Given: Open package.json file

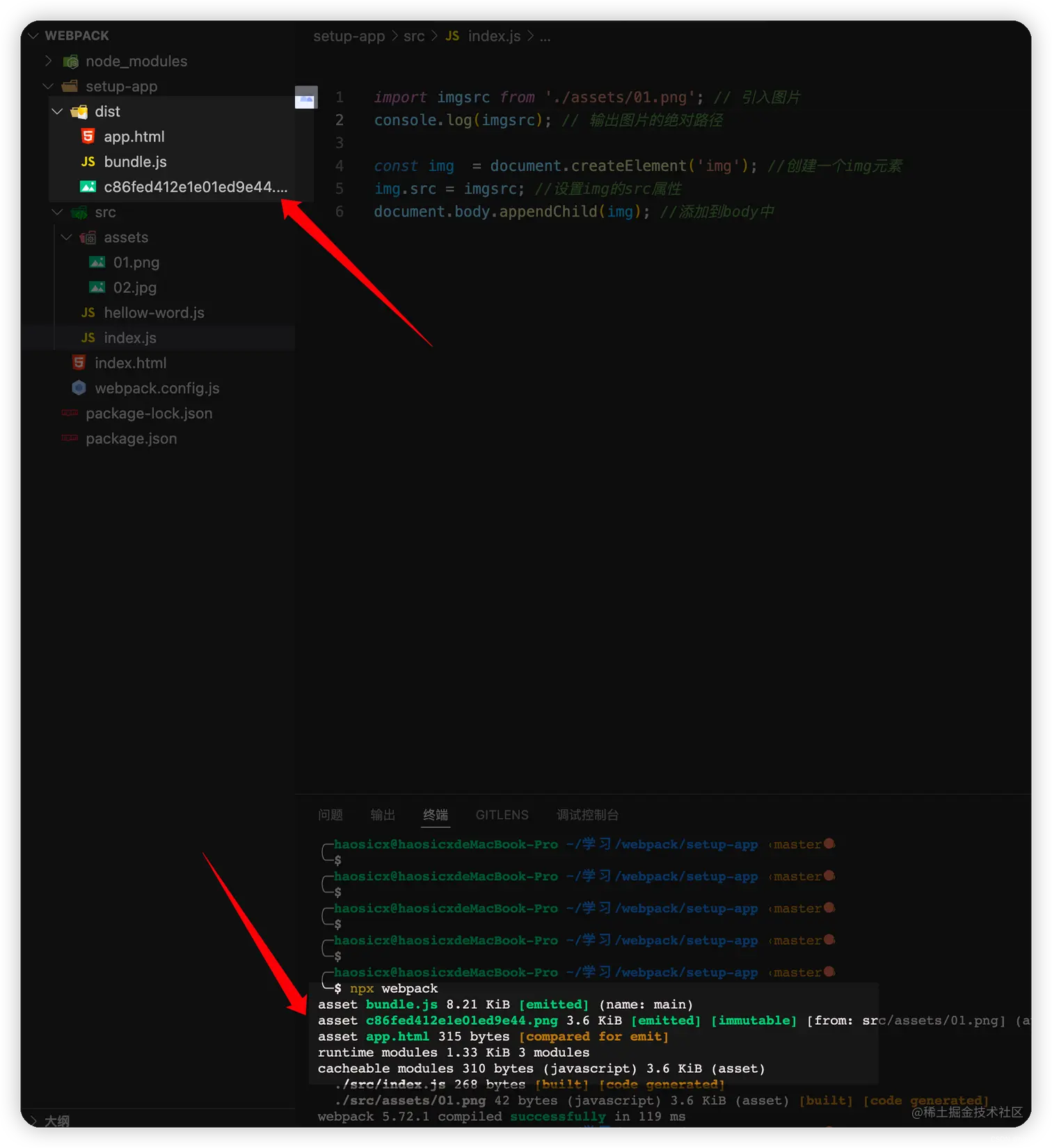Looking at the screenshot, I should (x=131, y=438).
